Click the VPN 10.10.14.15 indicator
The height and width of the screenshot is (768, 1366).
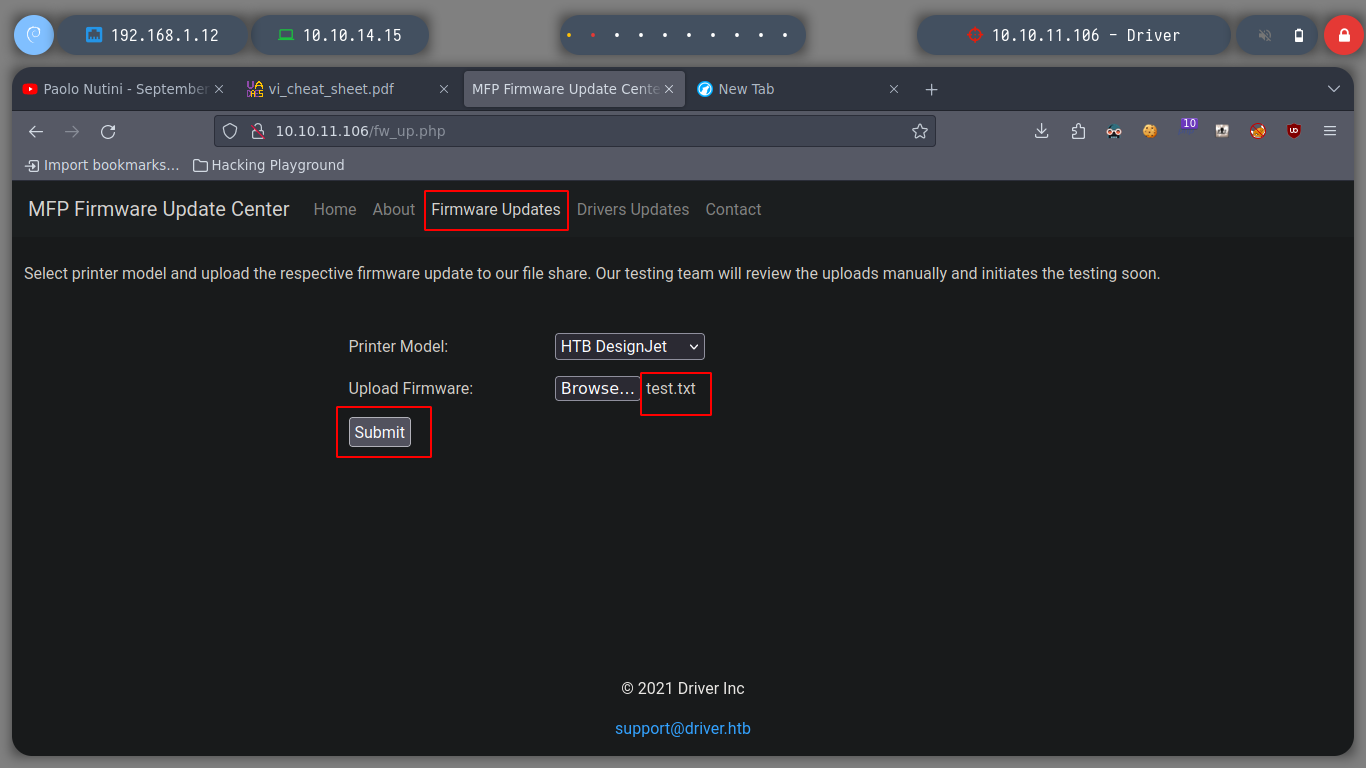(340, 35)
